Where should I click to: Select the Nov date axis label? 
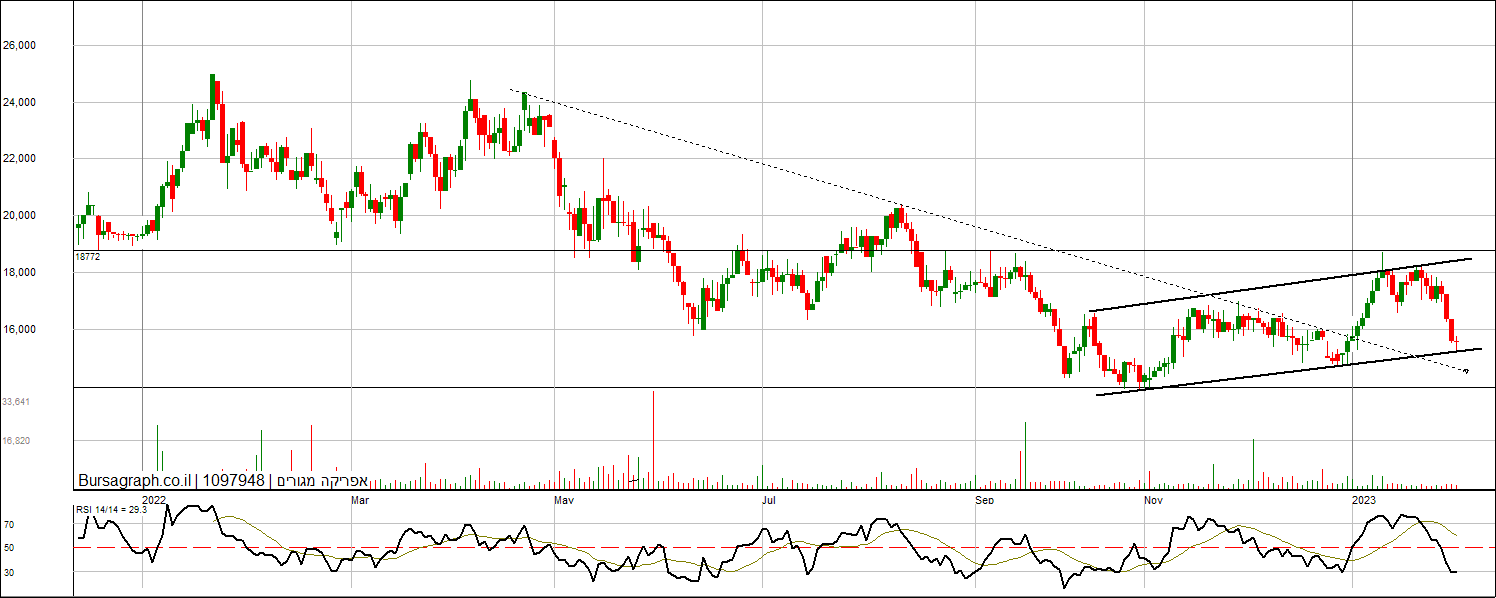1152,498
